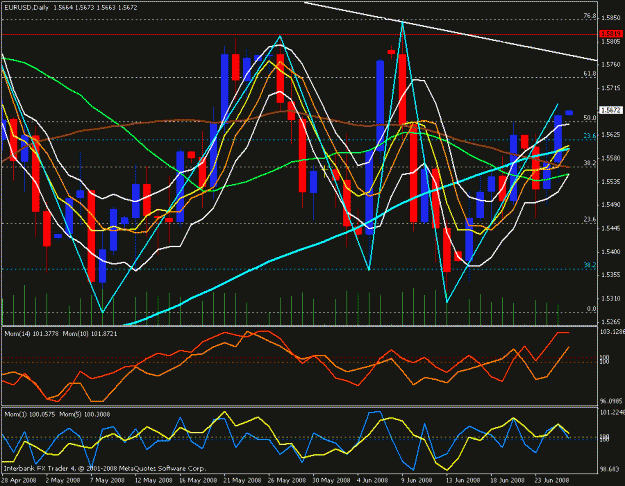The width and height of the screenshot is (625, 486).
Task: Click the 96.0985 momentum scale value
Action: (612, 401)
